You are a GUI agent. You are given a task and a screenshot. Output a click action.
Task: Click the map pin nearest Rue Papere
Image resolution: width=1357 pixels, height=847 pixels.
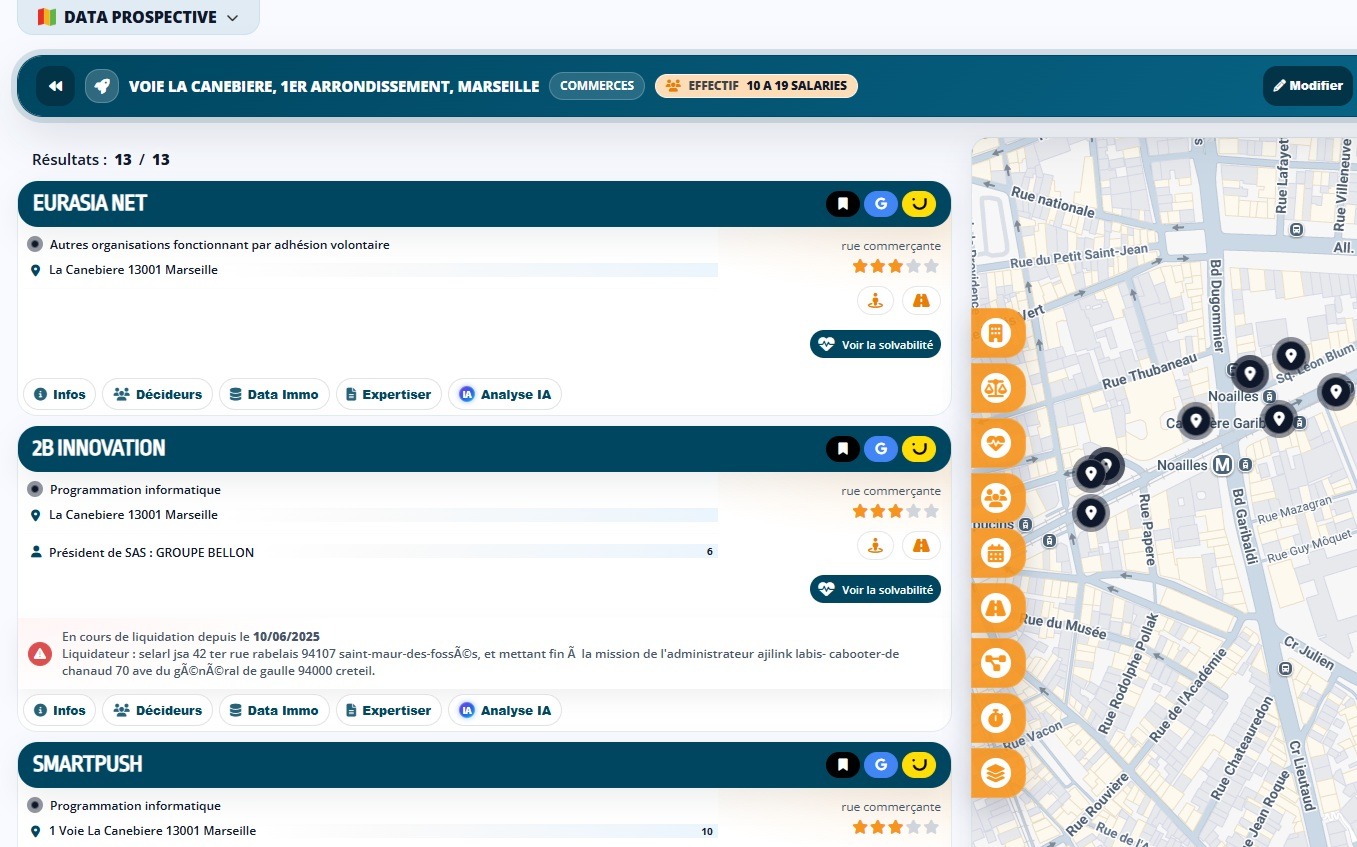1091,513
